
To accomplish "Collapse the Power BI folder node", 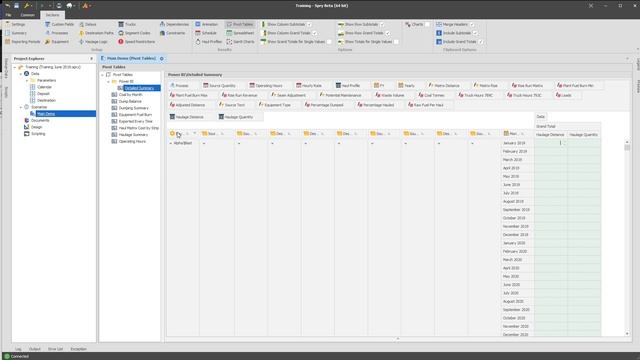I will [108, 82].
